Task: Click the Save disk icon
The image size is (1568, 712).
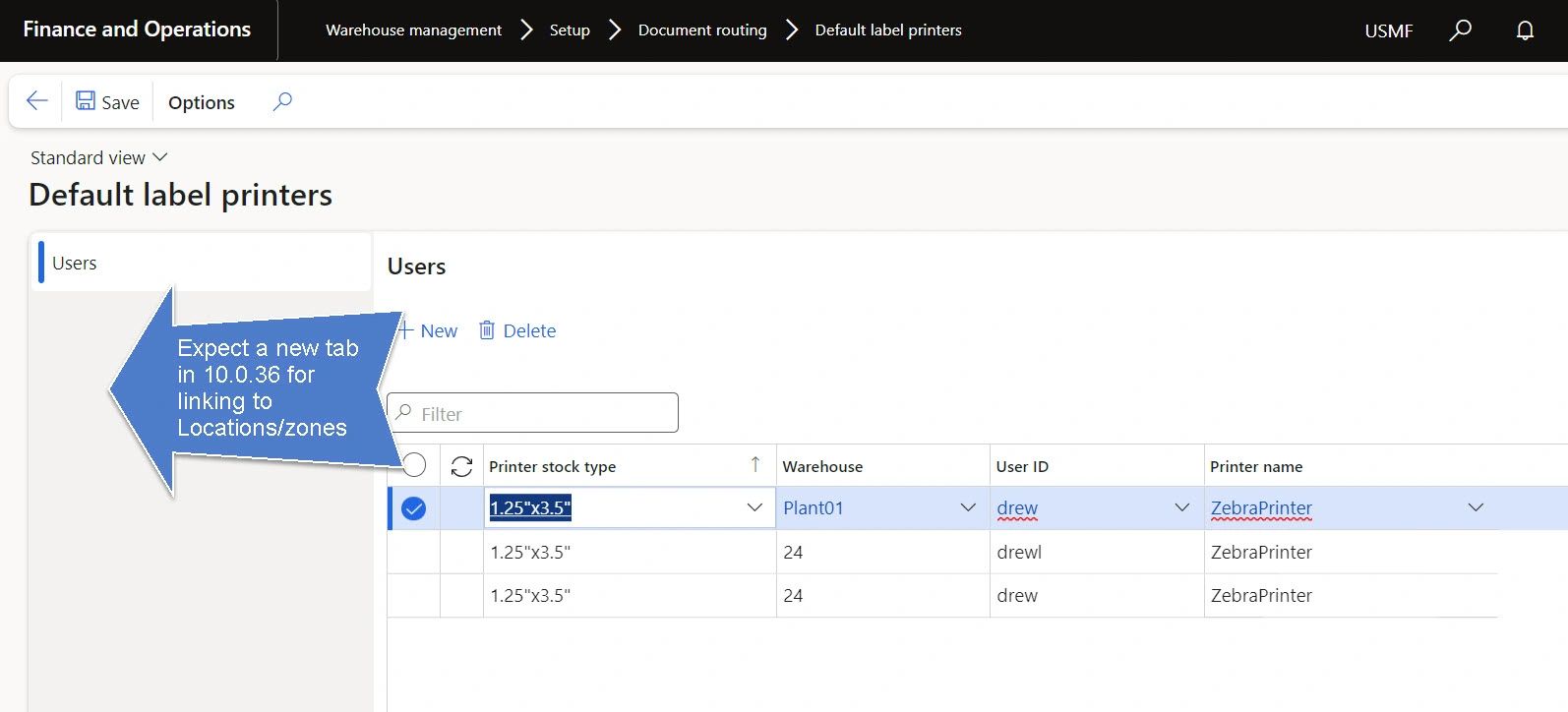Action: tap(86, 101)
